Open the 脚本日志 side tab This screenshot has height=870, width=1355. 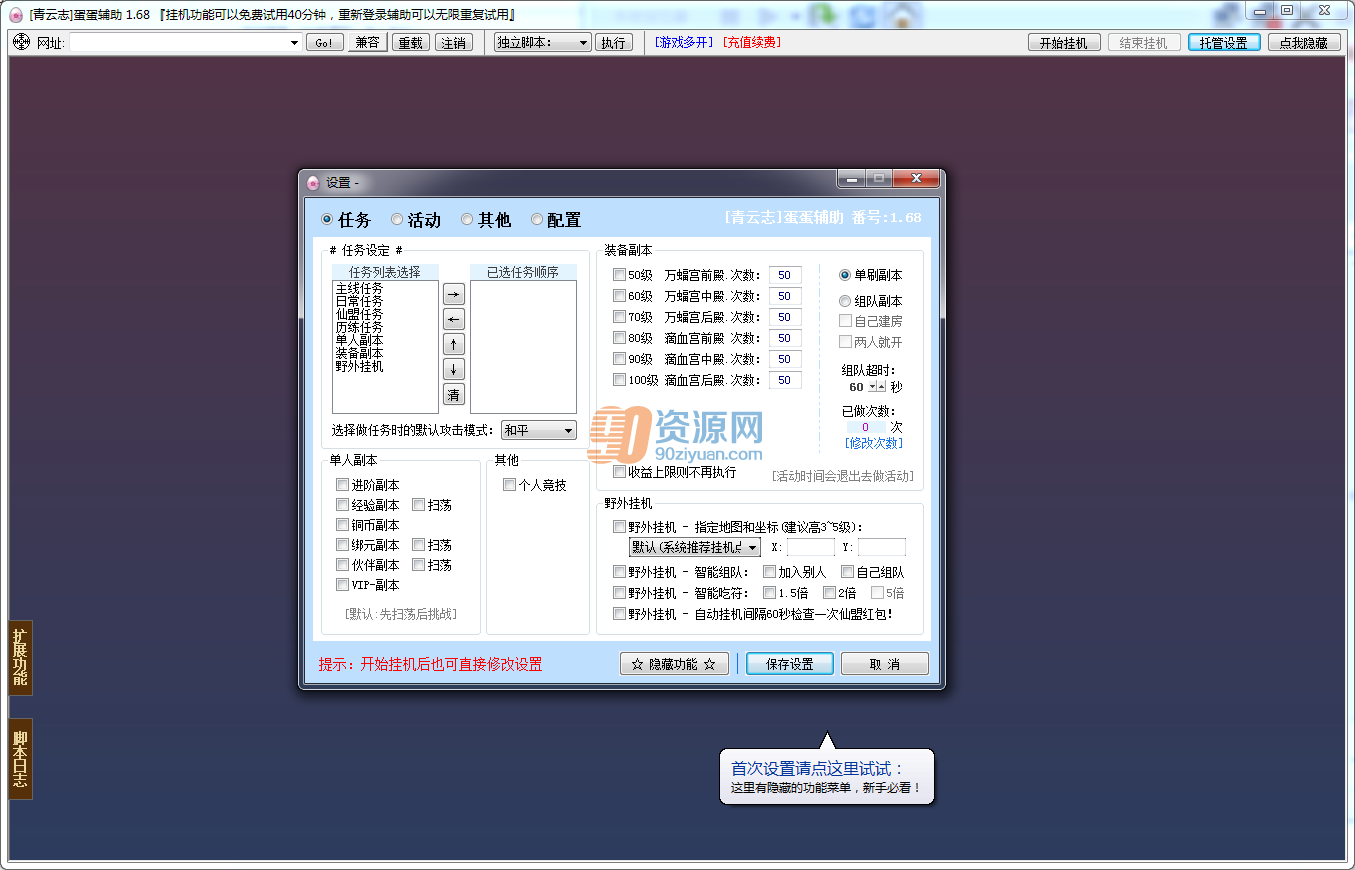tap(20, 758)
